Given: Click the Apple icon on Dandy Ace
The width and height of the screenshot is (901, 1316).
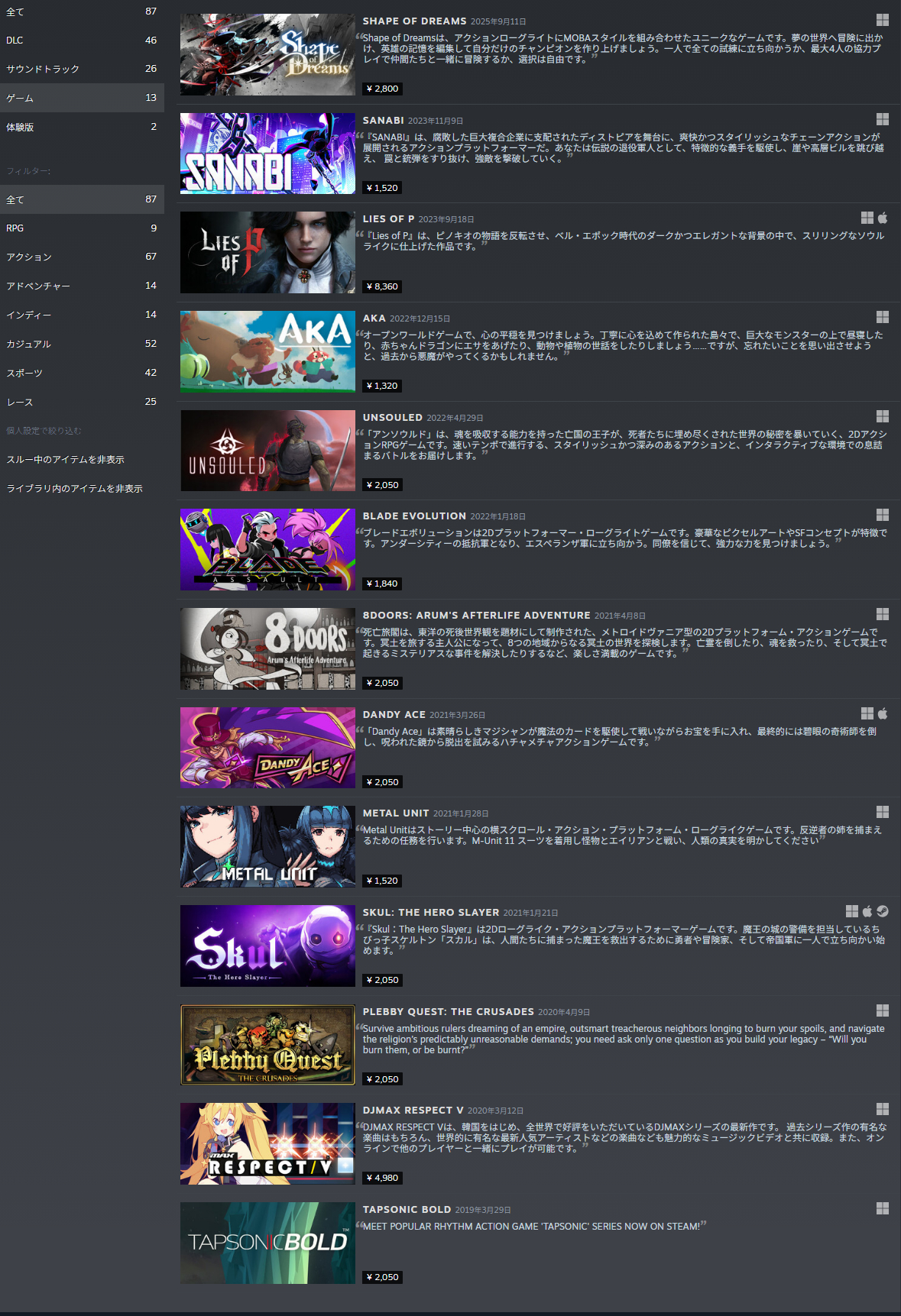Looking at the screenshot, I should [x=883, y=713].
